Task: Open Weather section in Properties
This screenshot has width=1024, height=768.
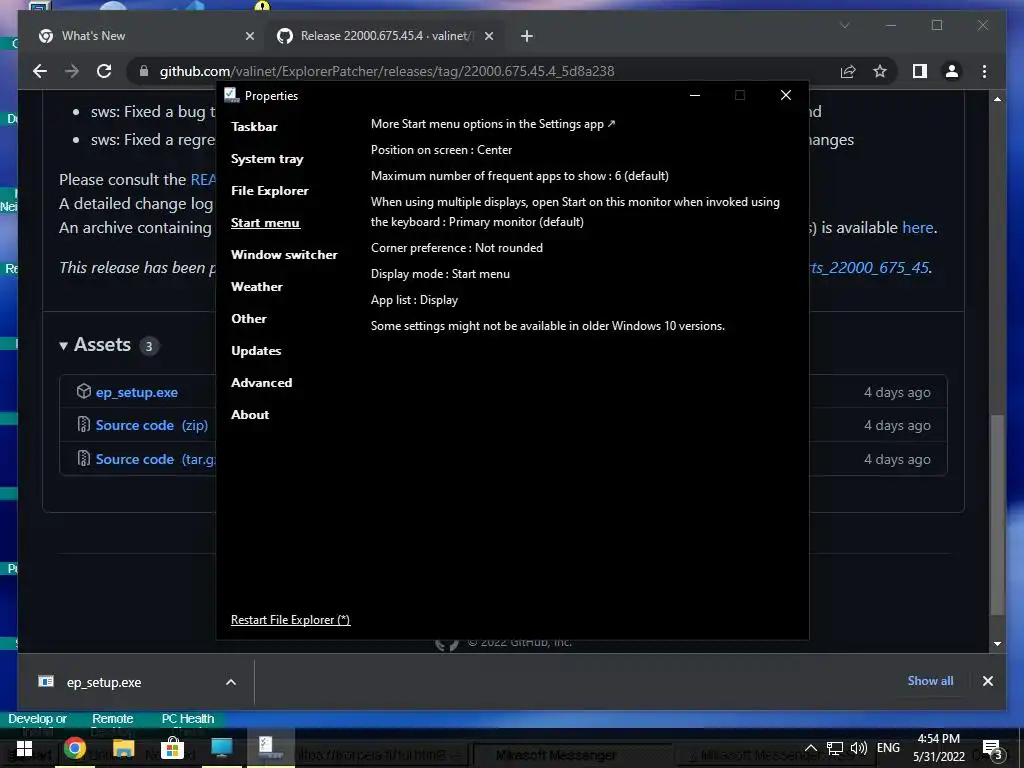Action: coord(257,287)
